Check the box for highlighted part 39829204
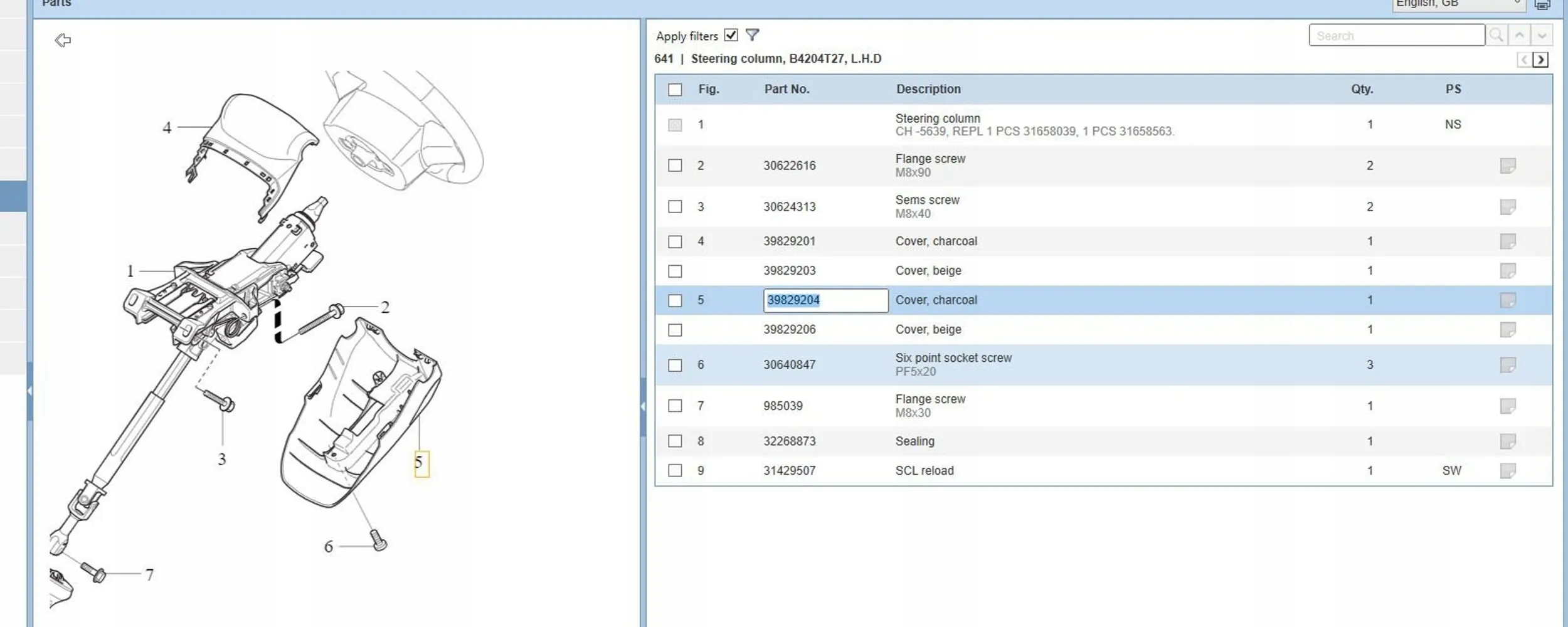This screenshot has height=627, width=1568. point(675,300)
